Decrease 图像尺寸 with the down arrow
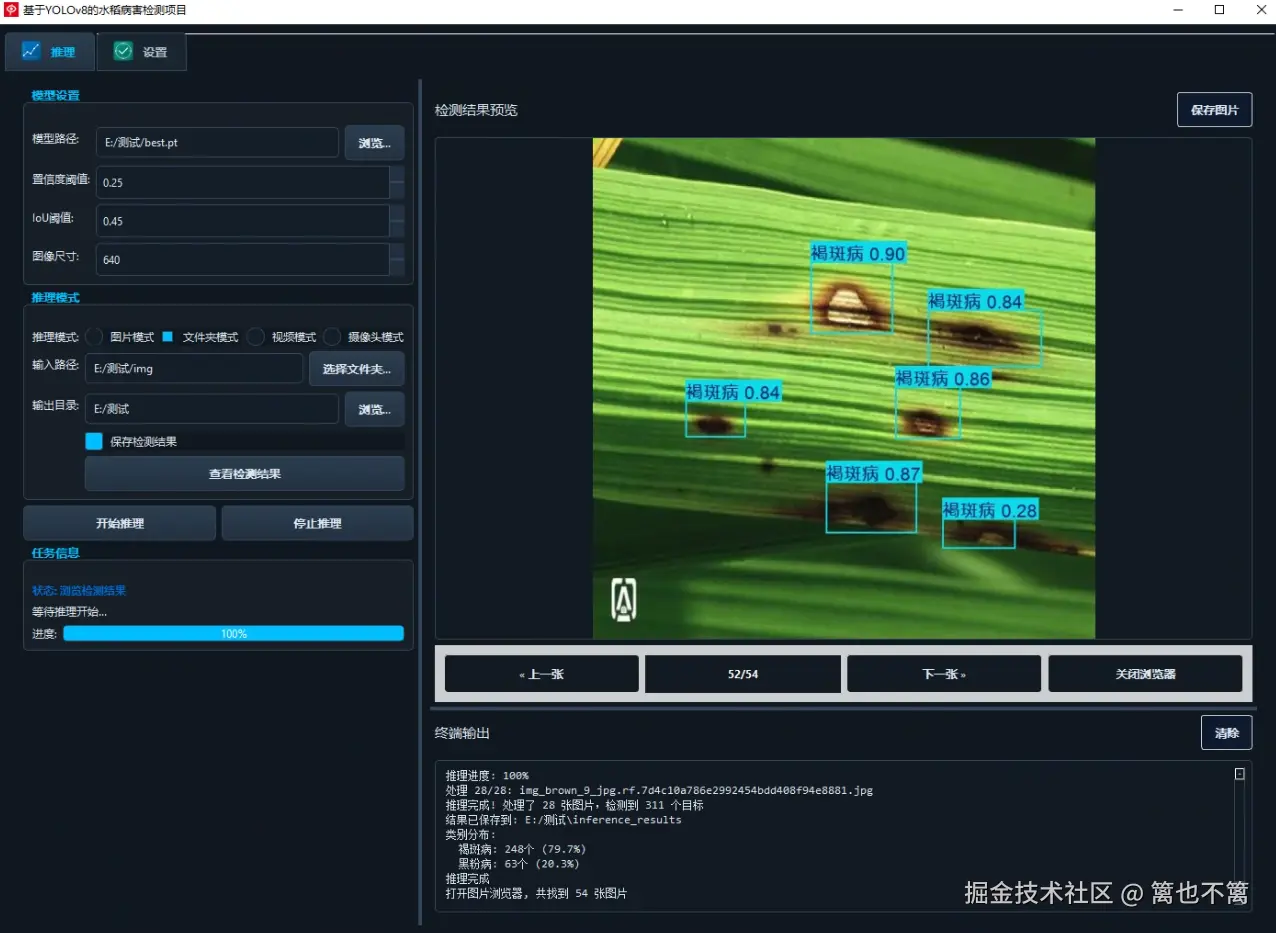1276x933 pixels. (x=397, y=267)
